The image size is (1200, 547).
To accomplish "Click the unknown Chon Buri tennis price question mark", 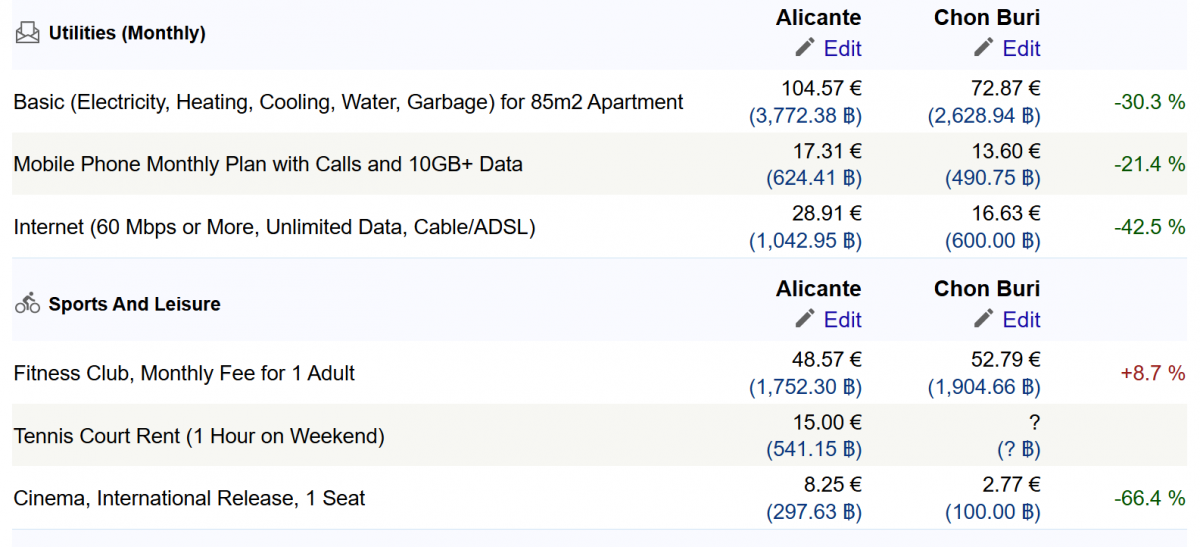I will click(1034, 423).
